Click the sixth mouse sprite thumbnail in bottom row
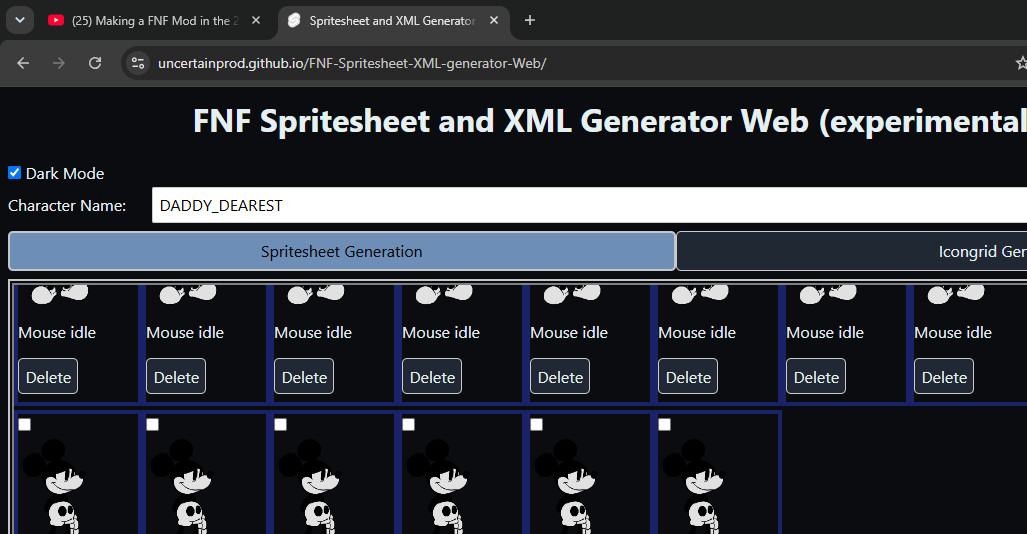This screenshot has height=534, width=1027. point(694,486)
